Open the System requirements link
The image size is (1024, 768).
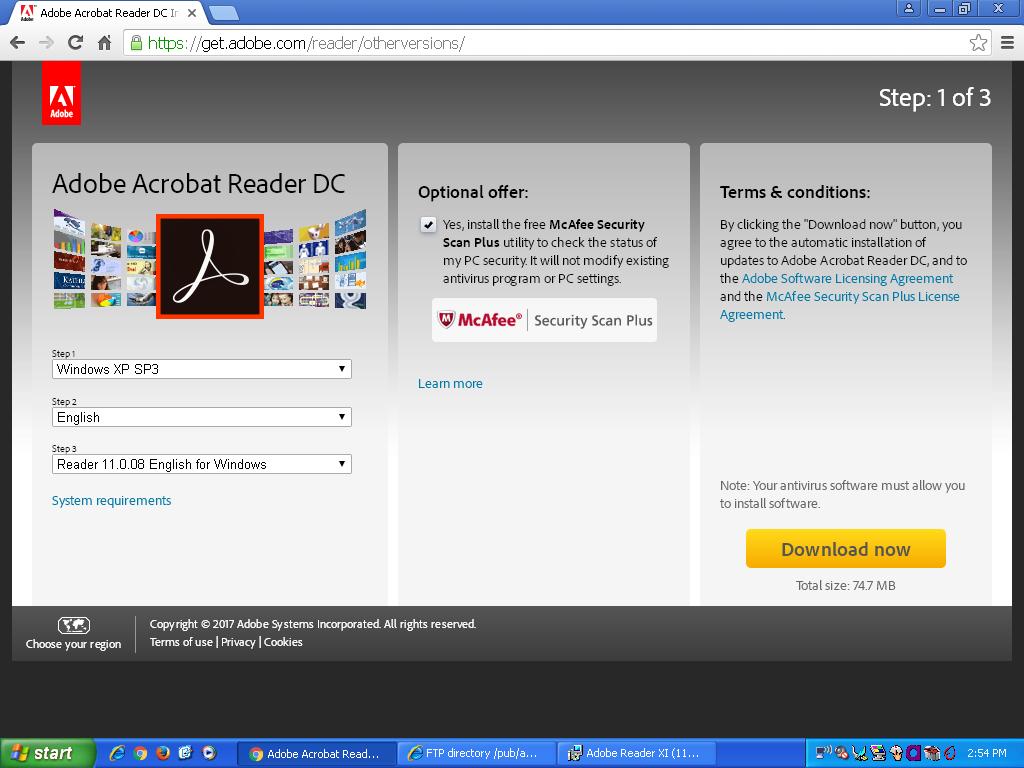coord(111,501)
